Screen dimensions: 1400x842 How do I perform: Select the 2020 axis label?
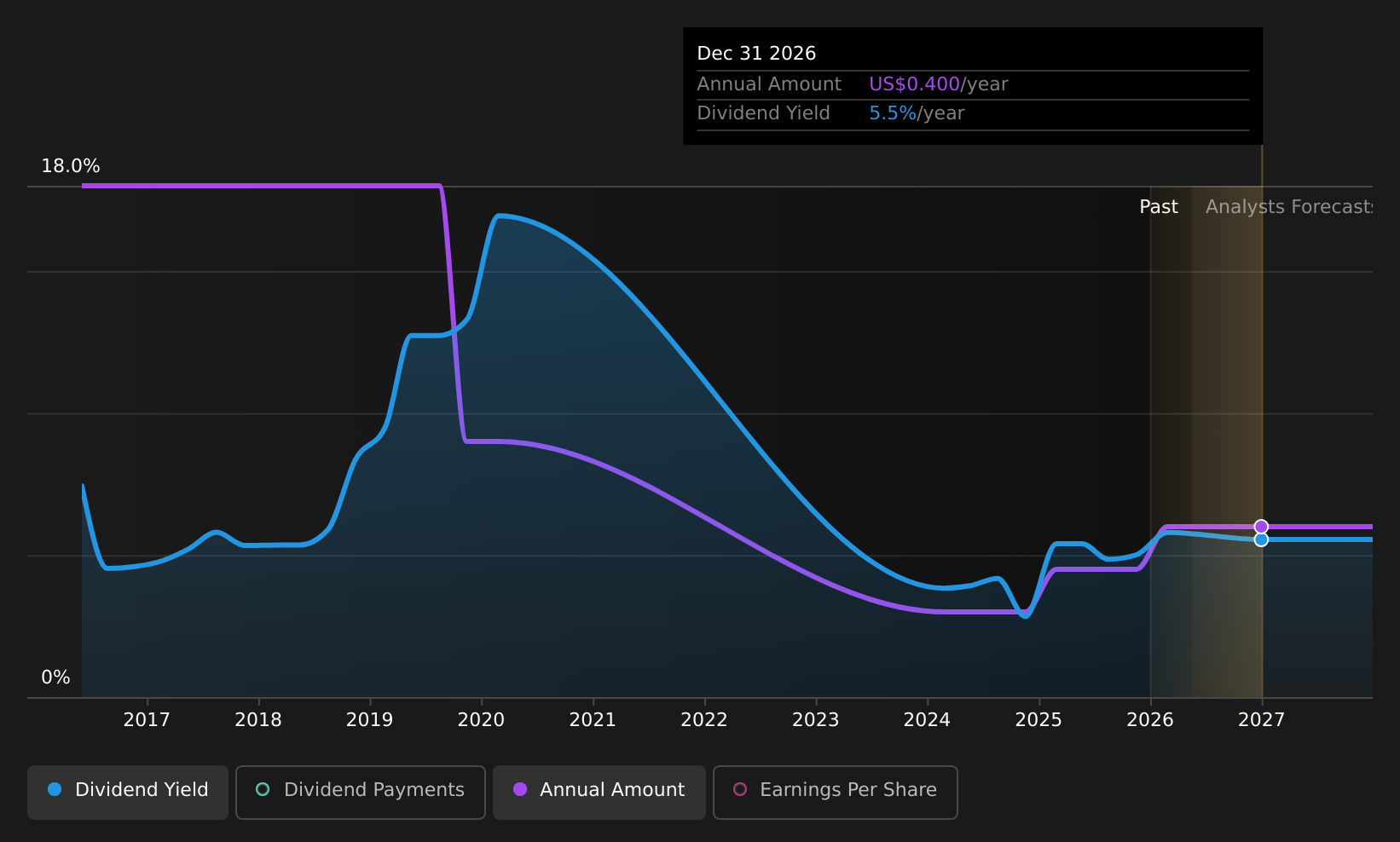pos(482,720)
